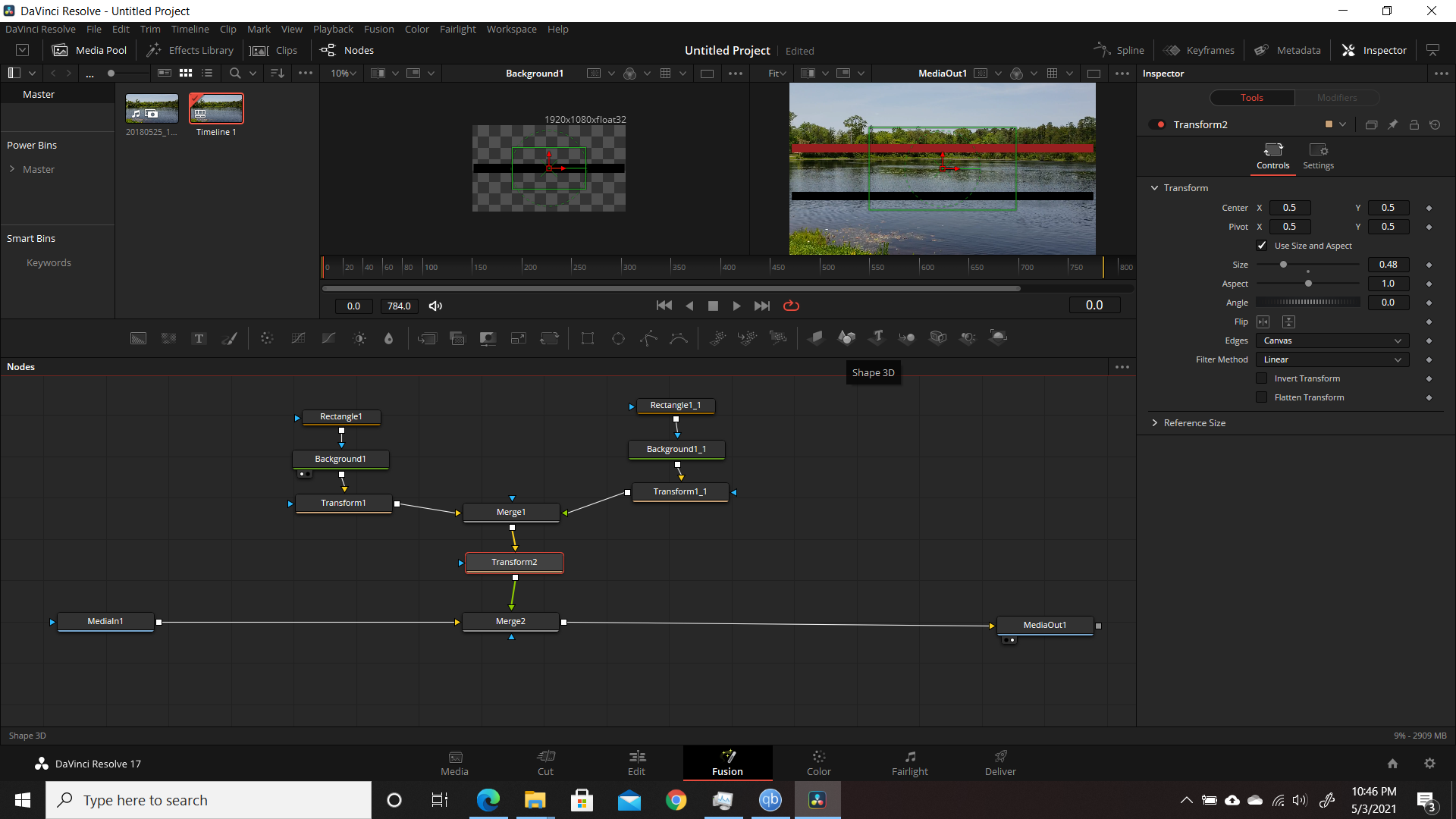
Task: Switch to the Edit page
Action: tap(637, 763)
